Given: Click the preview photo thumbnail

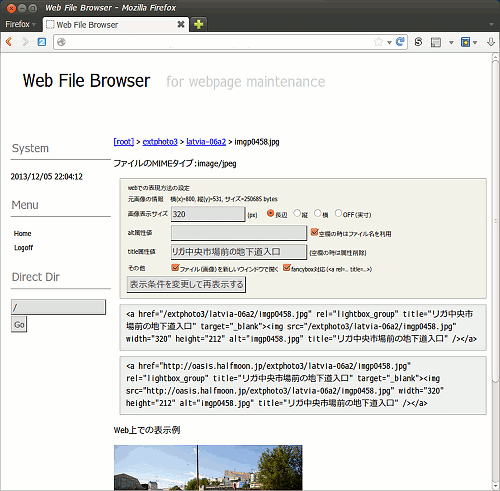Looking at the screenshot, I should pyautogui.click(x=208, y=467).
